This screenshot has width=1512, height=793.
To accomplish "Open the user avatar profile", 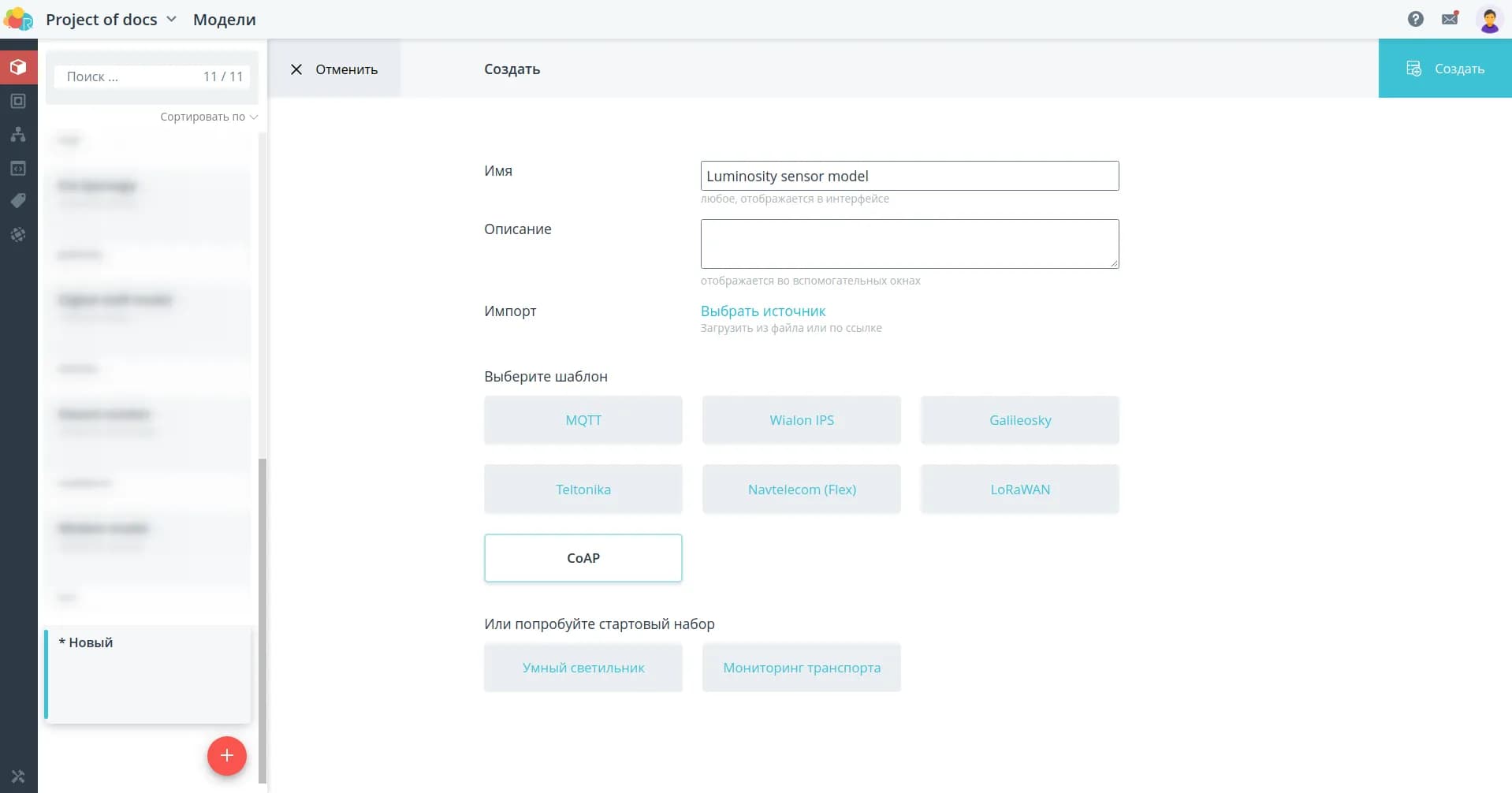I will pos(1489,20).
